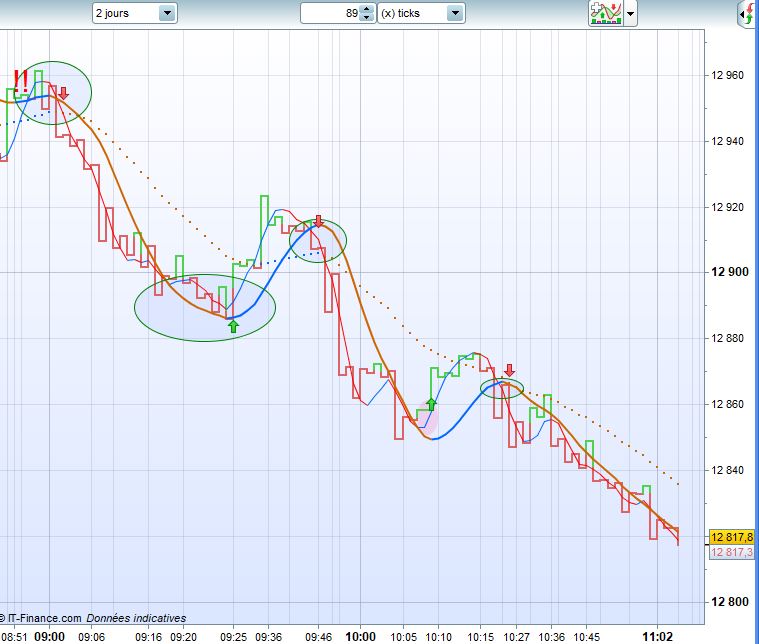Click the 10:36 time axis label
Viewport: 759px width, 644px height.
point(551,637)
